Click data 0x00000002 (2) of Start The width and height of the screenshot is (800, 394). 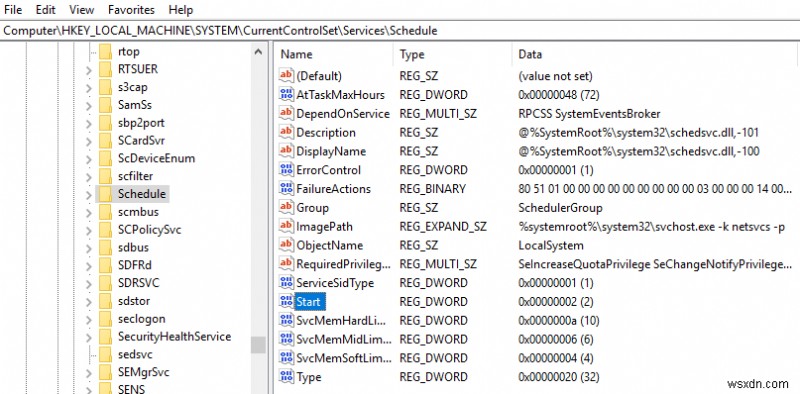556,302
